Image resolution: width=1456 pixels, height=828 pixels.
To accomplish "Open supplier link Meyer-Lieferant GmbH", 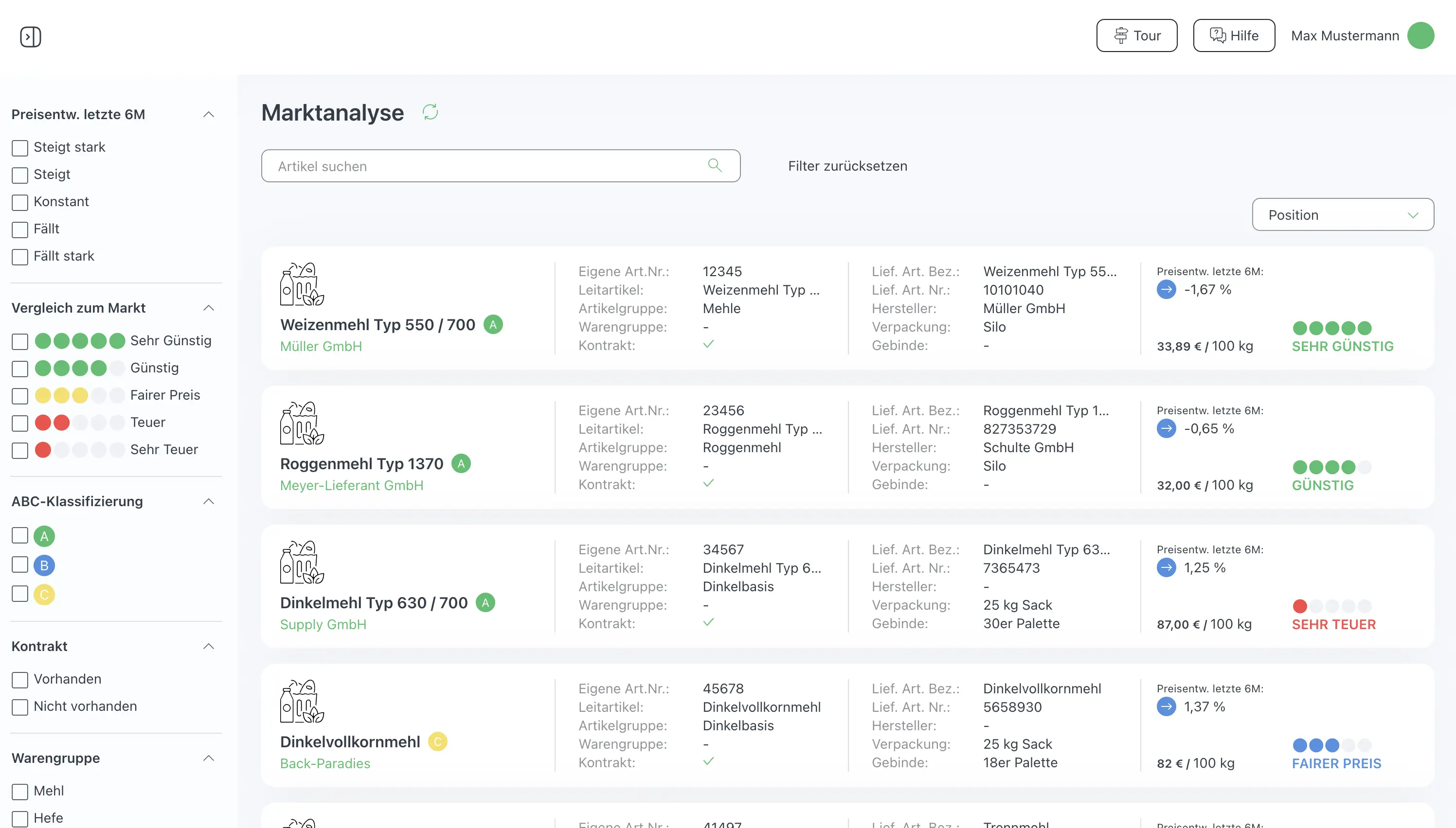I will click(352, 485).
